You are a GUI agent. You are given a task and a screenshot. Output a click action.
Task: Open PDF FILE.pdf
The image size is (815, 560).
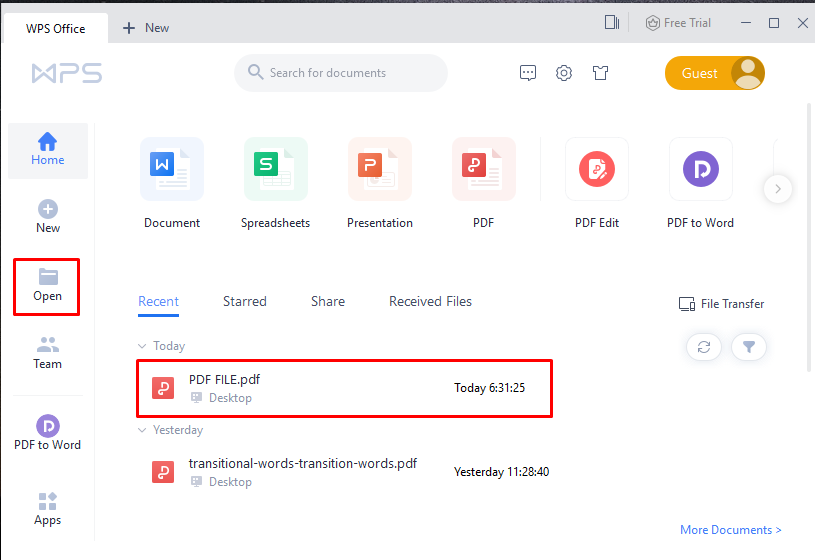[x=344, y=388]
